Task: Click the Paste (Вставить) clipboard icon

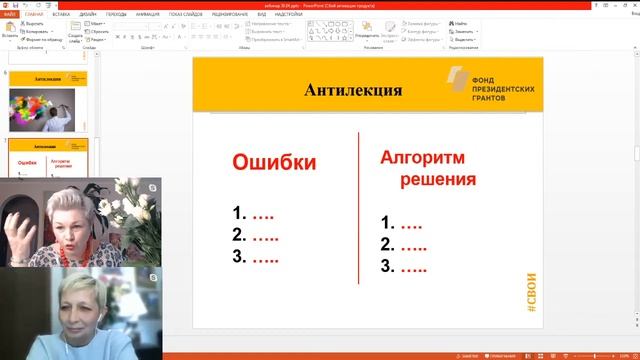Action: click(10, 27)
